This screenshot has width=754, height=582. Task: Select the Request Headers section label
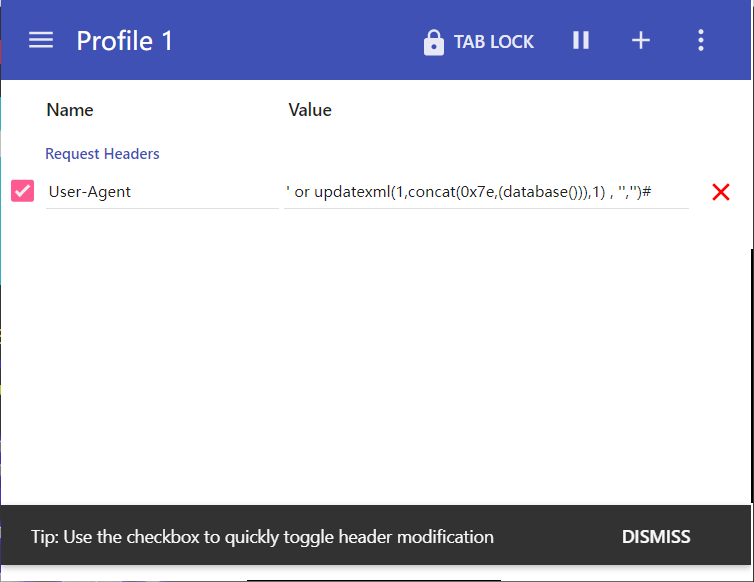102,154
